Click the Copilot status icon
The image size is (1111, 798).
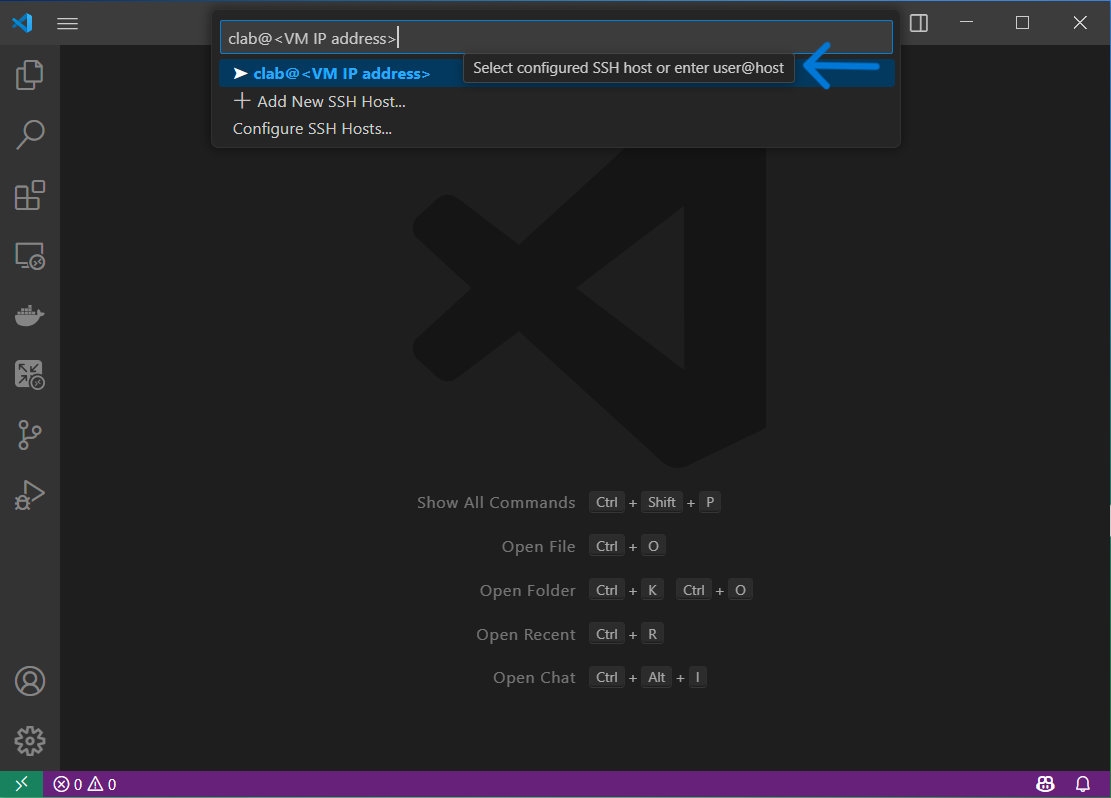click(1045, 784)
